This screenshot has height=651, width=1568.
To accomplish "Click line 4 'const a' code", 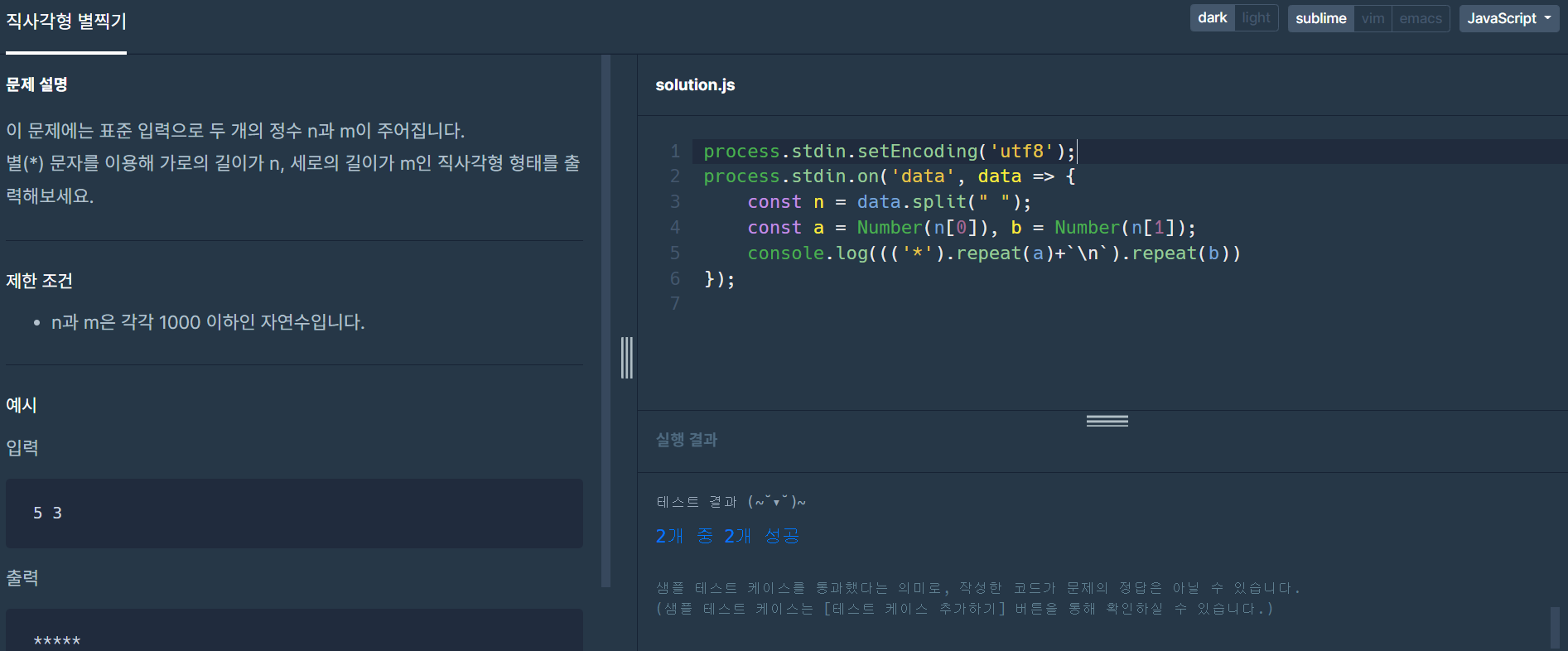I will pyautogui.click(x=972, y=228).
